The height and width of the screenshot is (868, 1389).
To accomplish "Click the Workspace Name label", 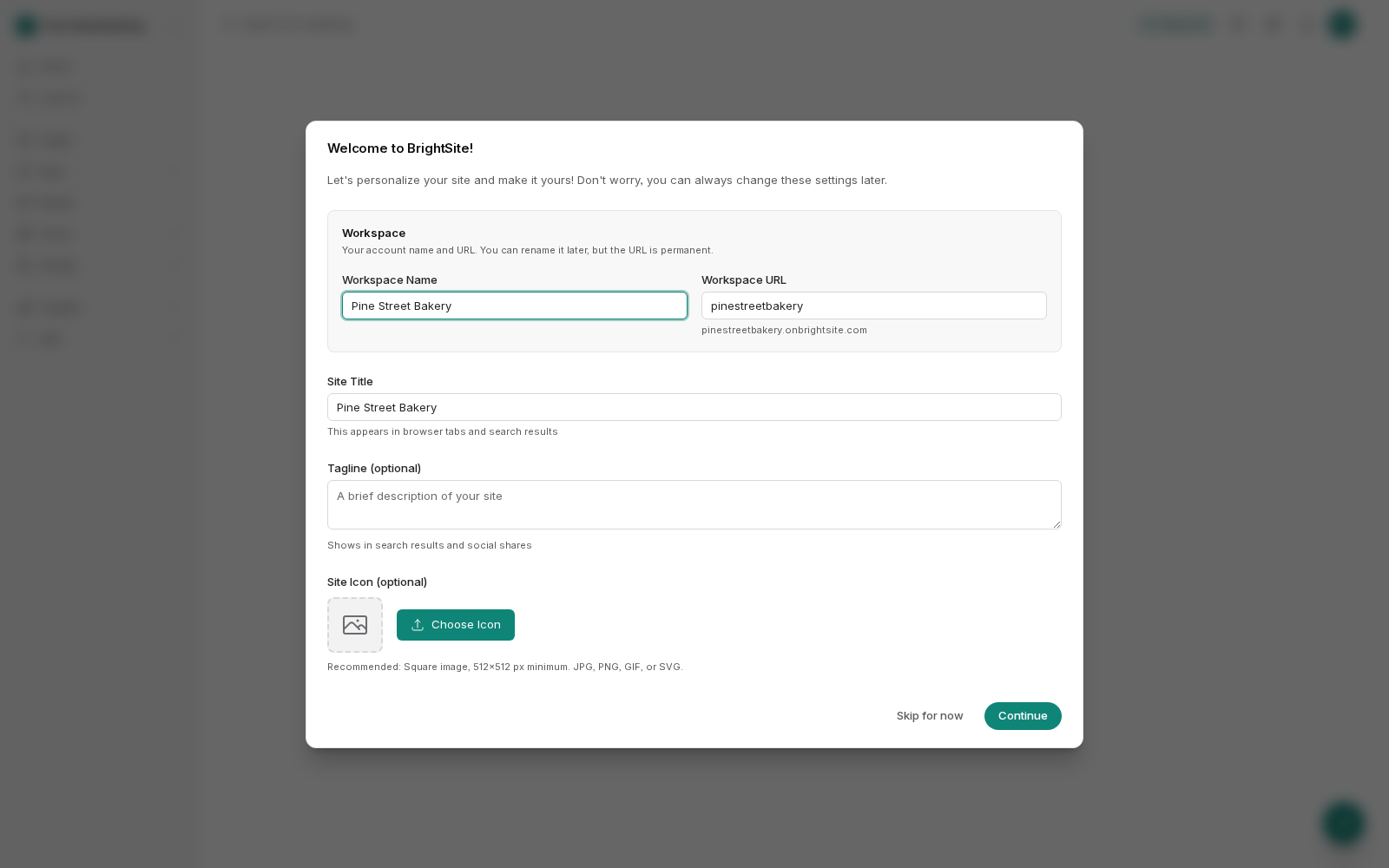I will (x=390, y=279).
